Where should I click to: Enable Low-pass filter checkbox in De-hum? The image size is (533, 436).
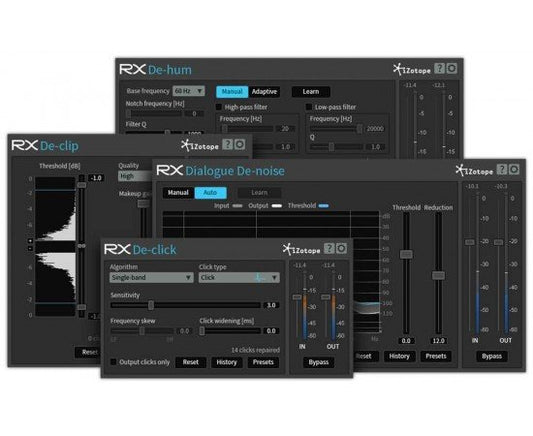pyautogui.click(x=309, y=107)
